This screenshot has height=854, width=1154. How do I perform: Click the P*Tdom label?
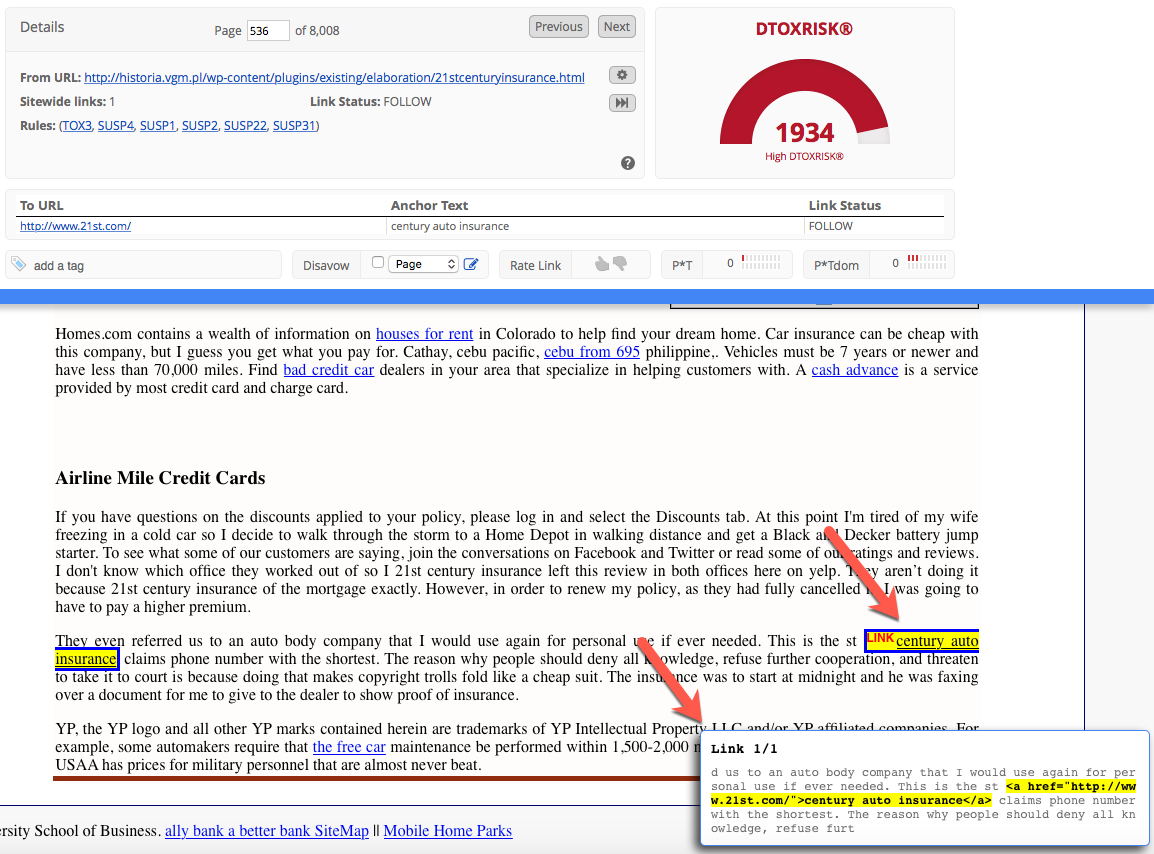point(836,265)
